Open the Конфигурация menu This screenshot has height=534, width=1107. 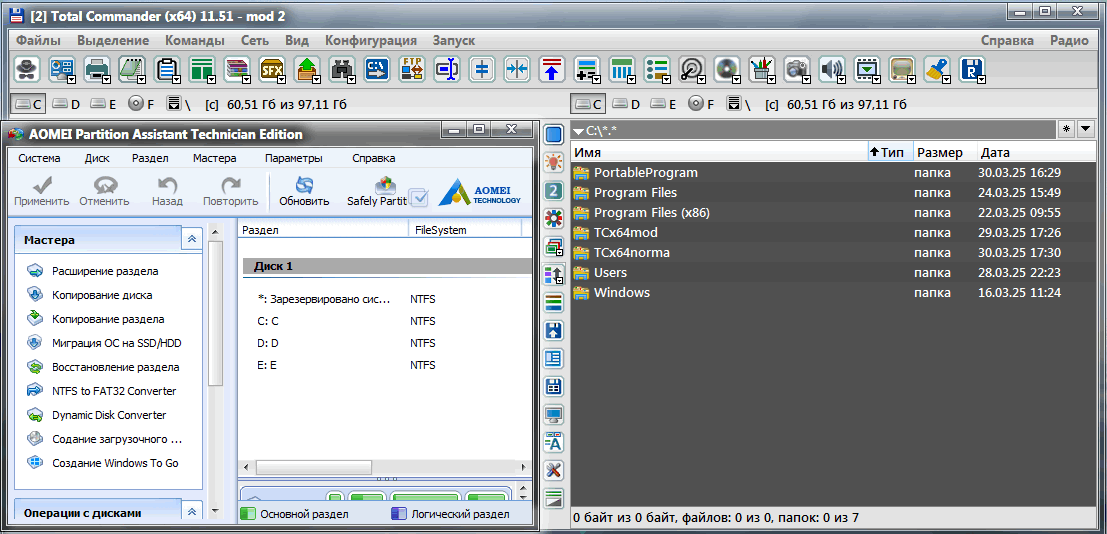point(371,40)
